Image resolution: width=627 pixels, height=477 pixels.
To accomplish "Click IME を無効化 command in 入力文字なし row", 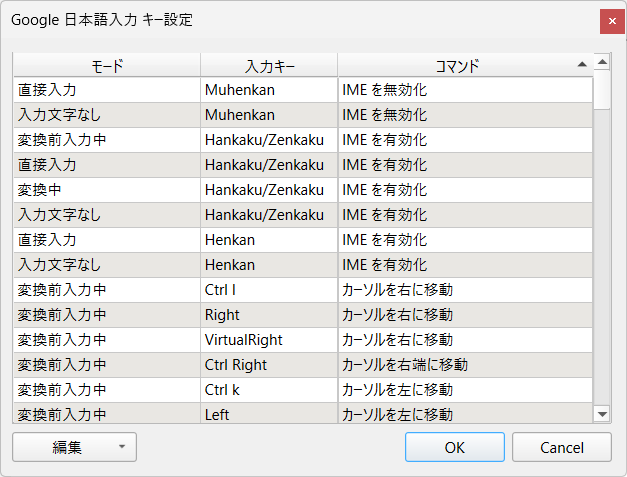I will 465,115.
